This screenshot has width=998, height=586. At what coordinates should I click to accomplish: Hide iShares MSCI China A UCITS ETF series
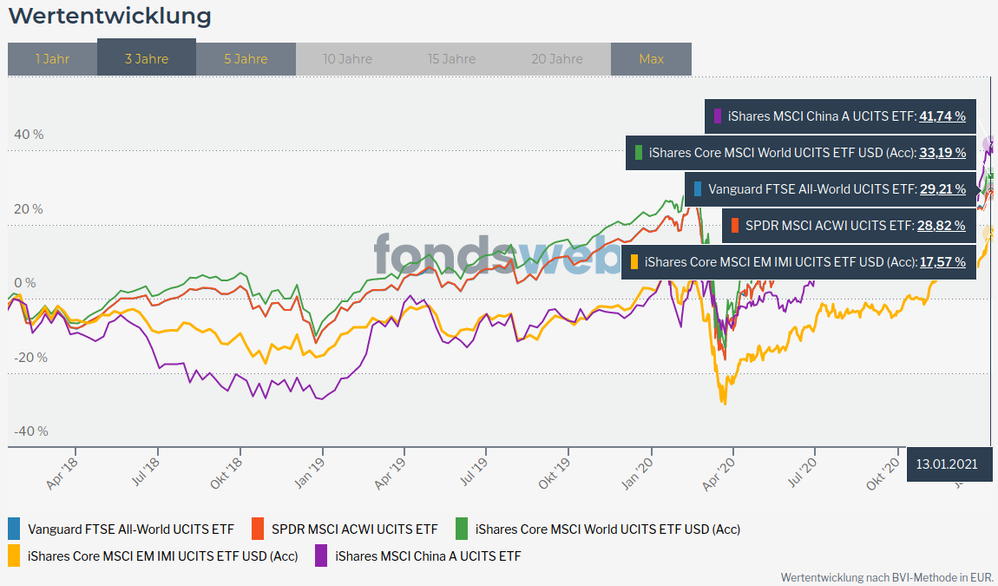(x=428, y=555)
